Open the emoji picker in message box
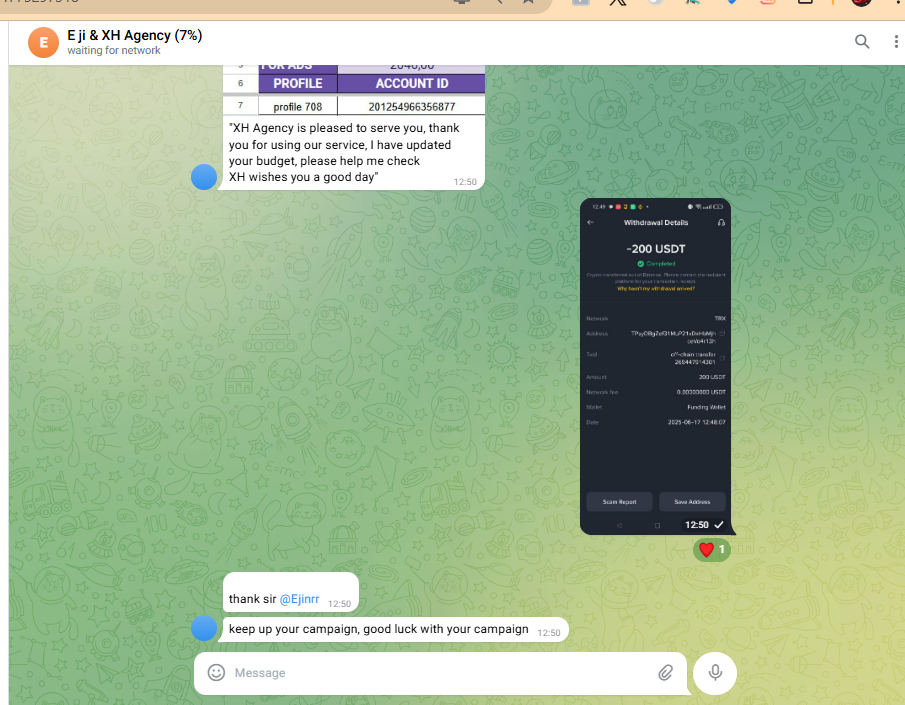The height and width of the screenshot is (705, 905). [216, 673]
